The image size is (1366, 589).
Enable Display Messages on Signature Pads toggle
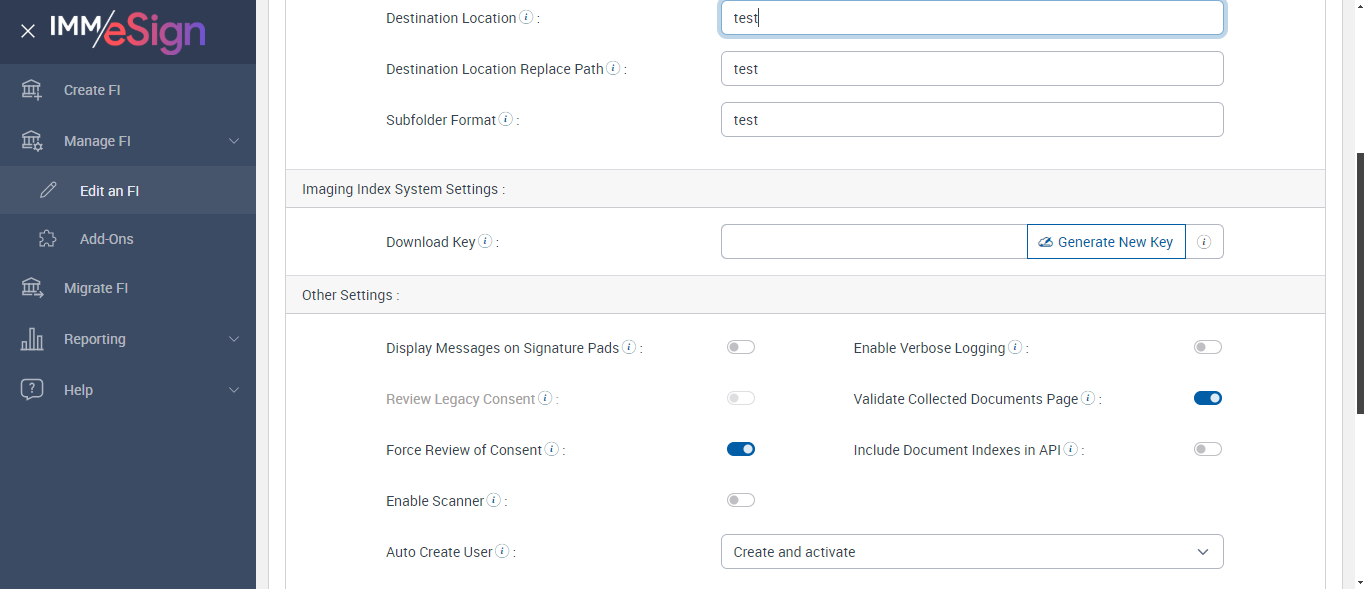point(741,348)
